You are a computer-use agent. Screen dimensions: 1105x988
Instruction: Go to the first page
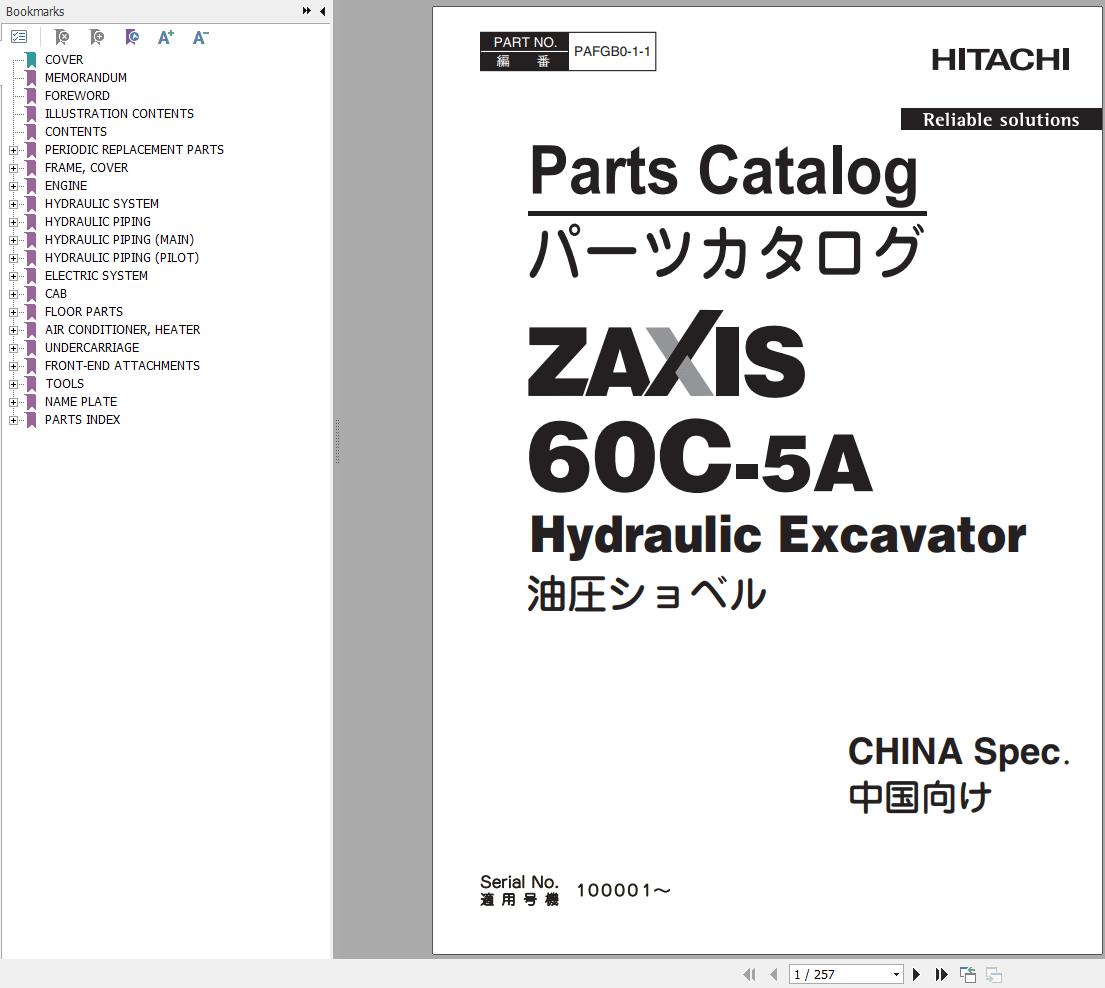(x=749, y=974)
